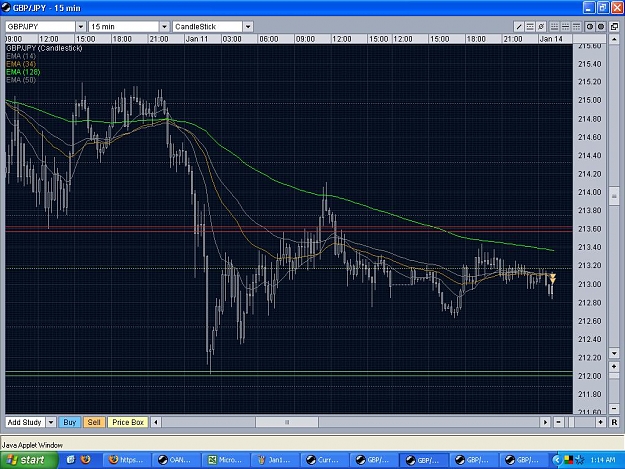Viewport: 625px width, 469px height.
Task: Click the show desktop quick launch icon
Action: click(x=71, y=460)
